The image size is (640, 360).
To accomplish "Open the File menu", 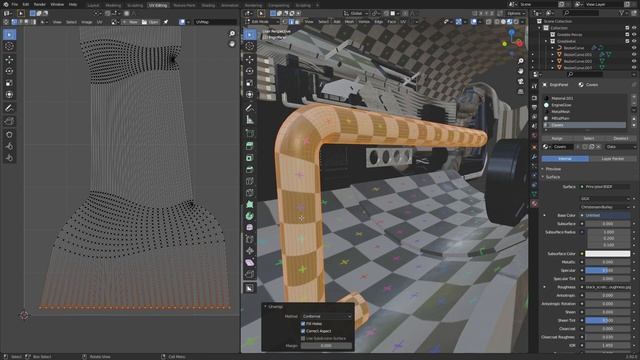I will pyautogui.click(x=15, y=4).
